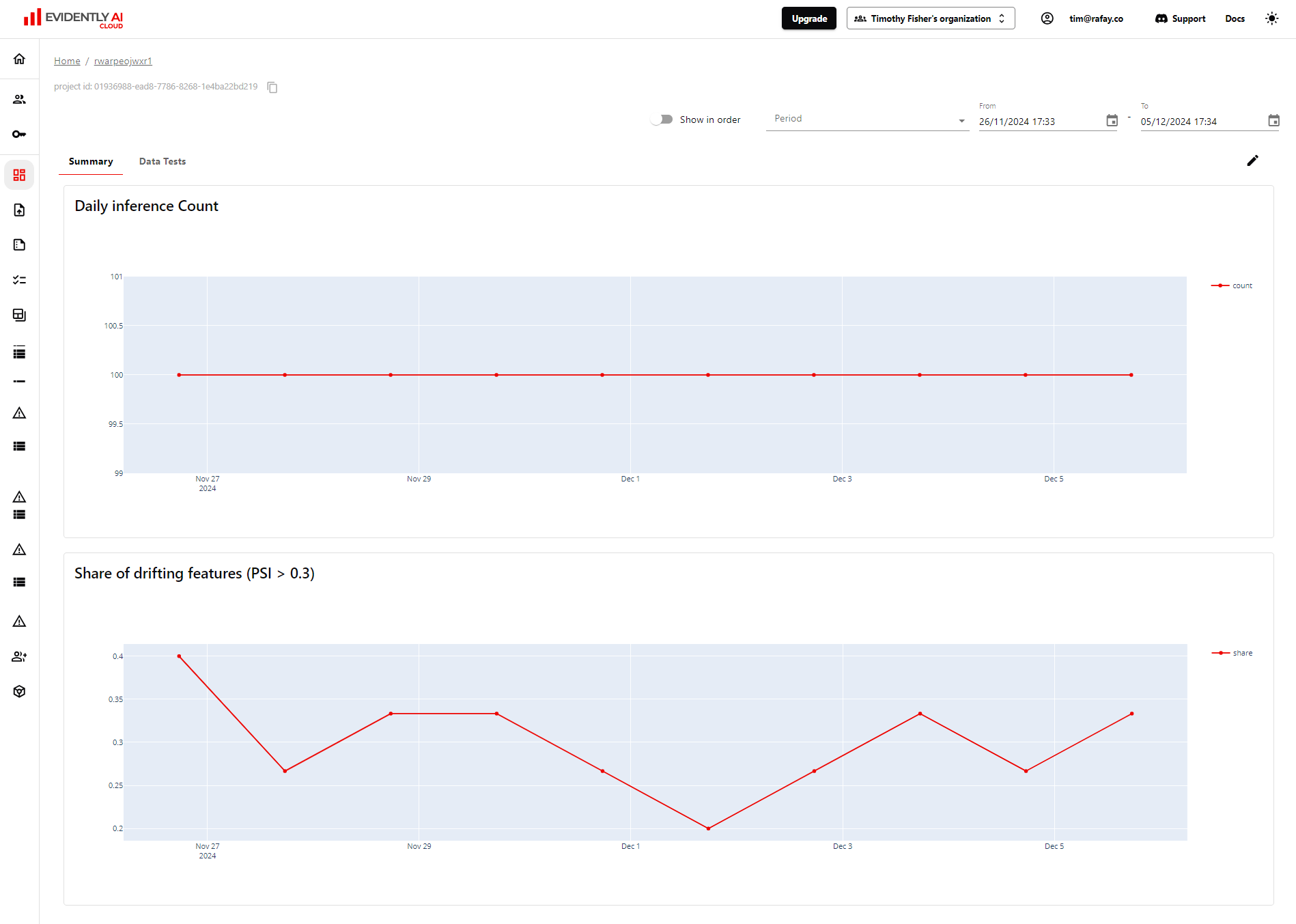Click the Daily inference Count panel title

click(146, 206)
